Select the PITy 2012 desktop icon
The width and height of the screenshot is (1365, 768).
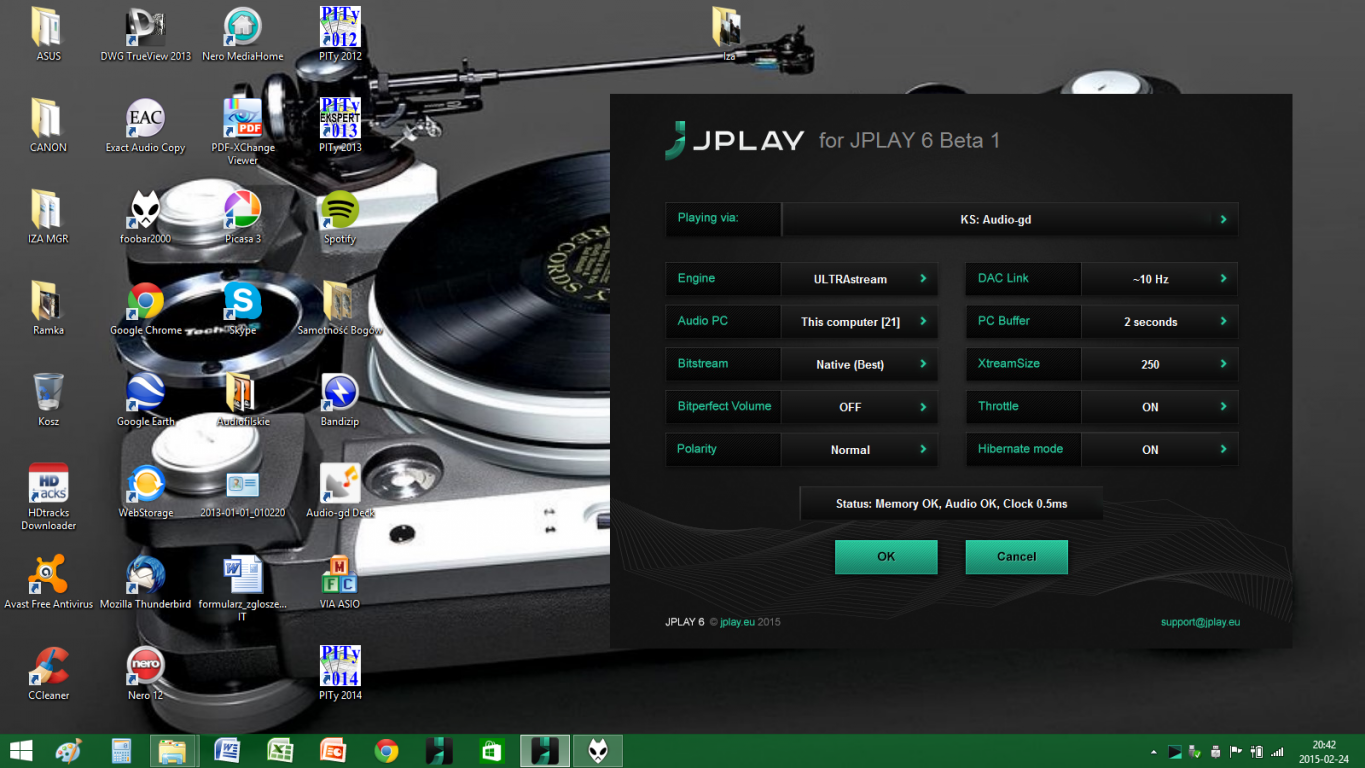[340, 34]
